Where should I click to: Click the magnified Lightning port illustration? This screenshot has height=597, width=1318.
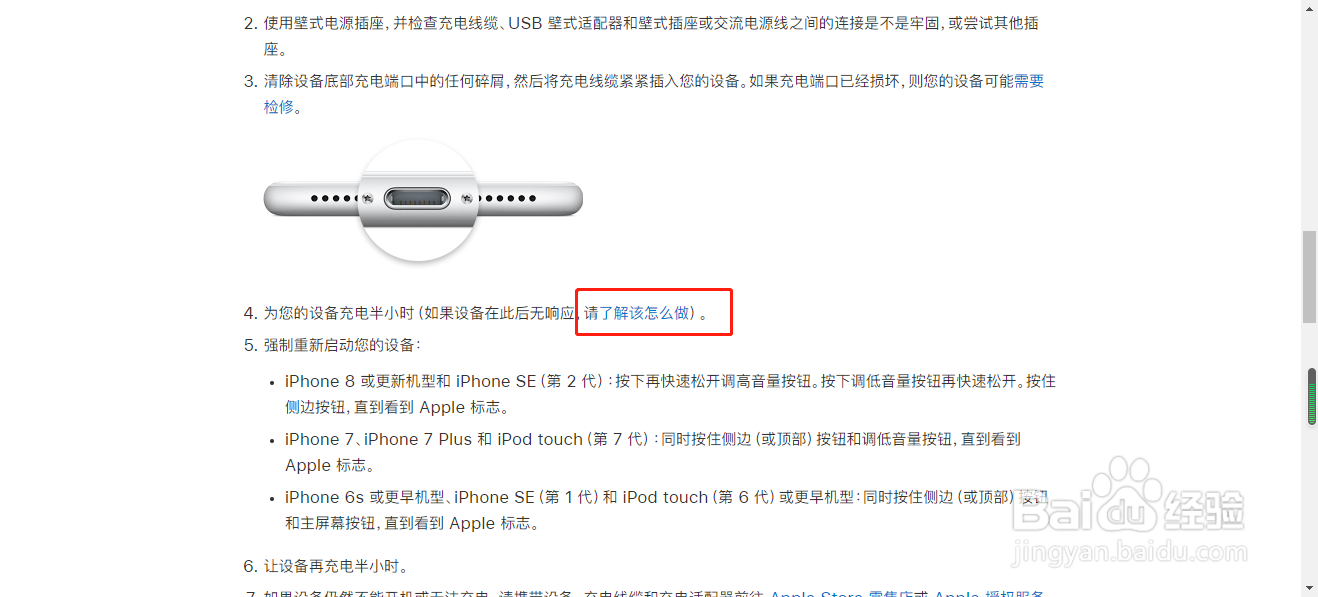click(x=419, y=200)
